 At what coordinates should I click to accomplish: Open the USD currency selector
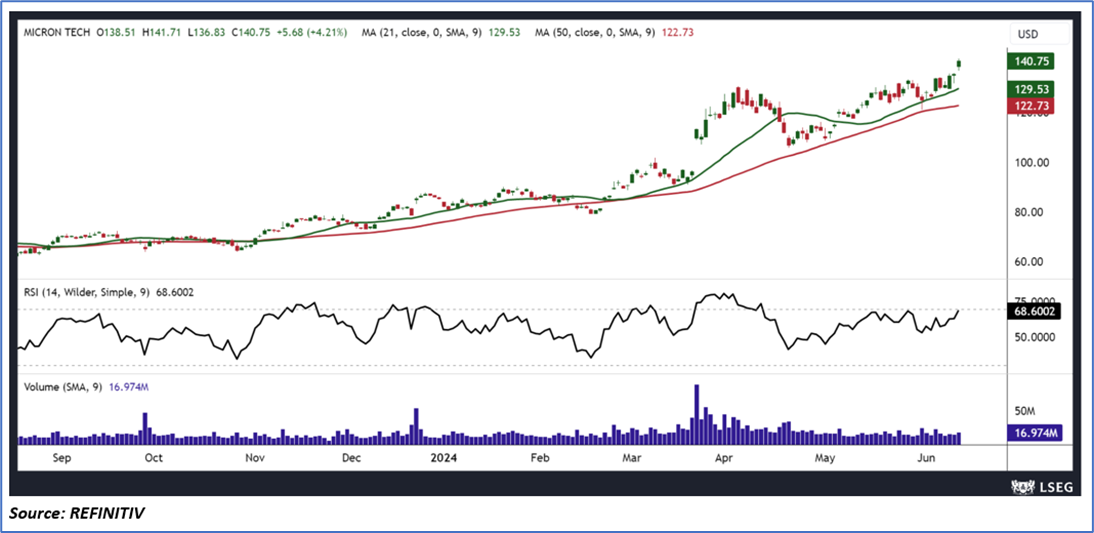pos(1040,33)
